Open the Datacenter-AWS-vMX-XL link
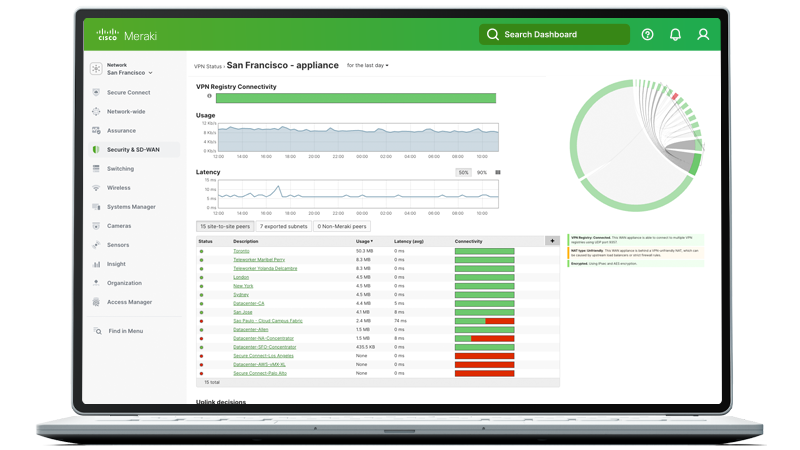 coord(259,364)
